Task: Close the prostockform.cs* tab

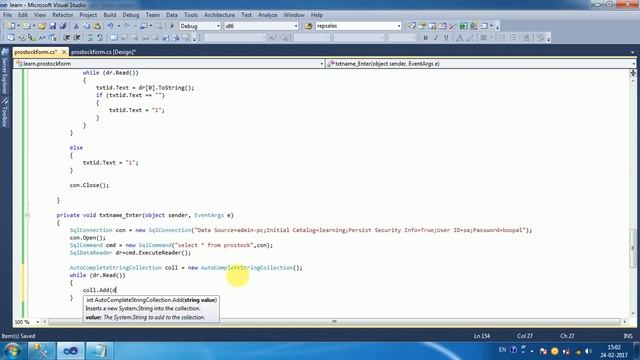Action: tap(64, 52)
